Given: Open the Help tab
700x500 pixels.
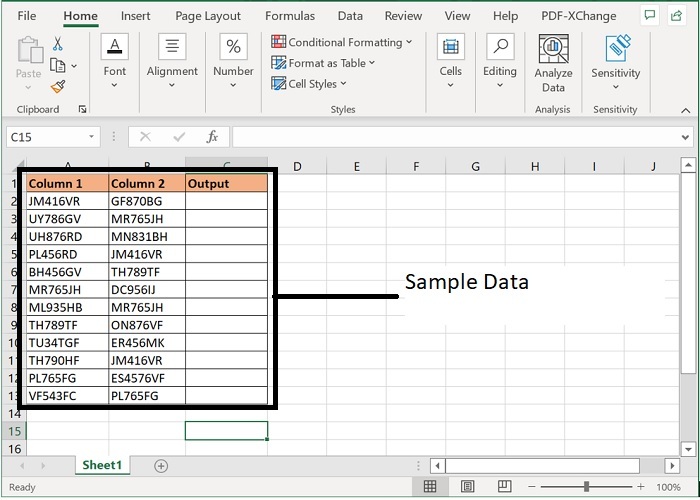Looking at the screenshot, I should pos(505,16).
